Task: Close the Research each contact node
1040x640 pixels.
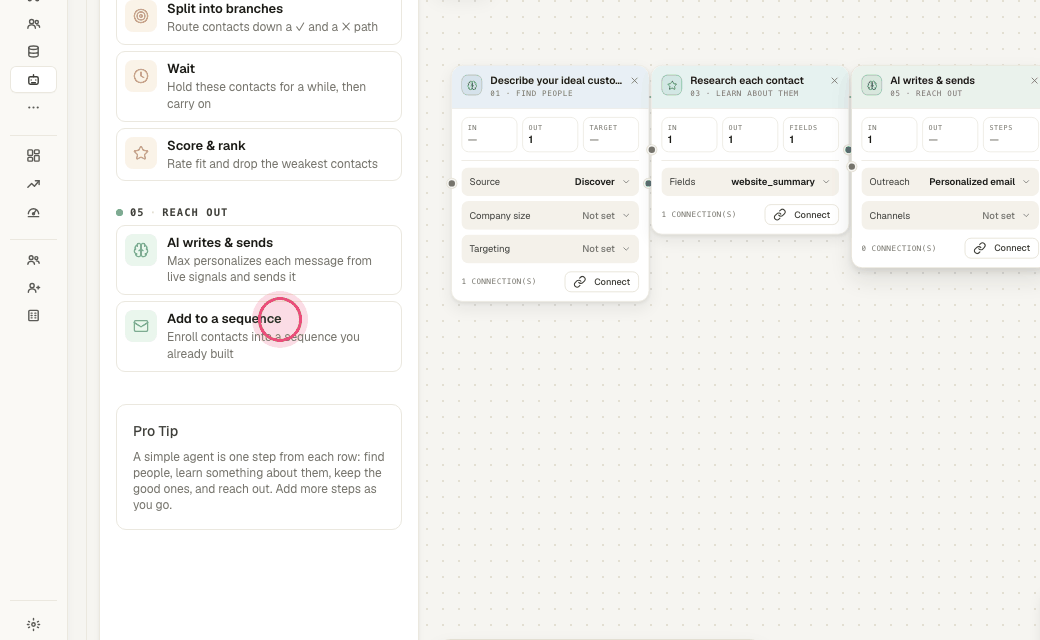Action: click(x=834, y=81)
